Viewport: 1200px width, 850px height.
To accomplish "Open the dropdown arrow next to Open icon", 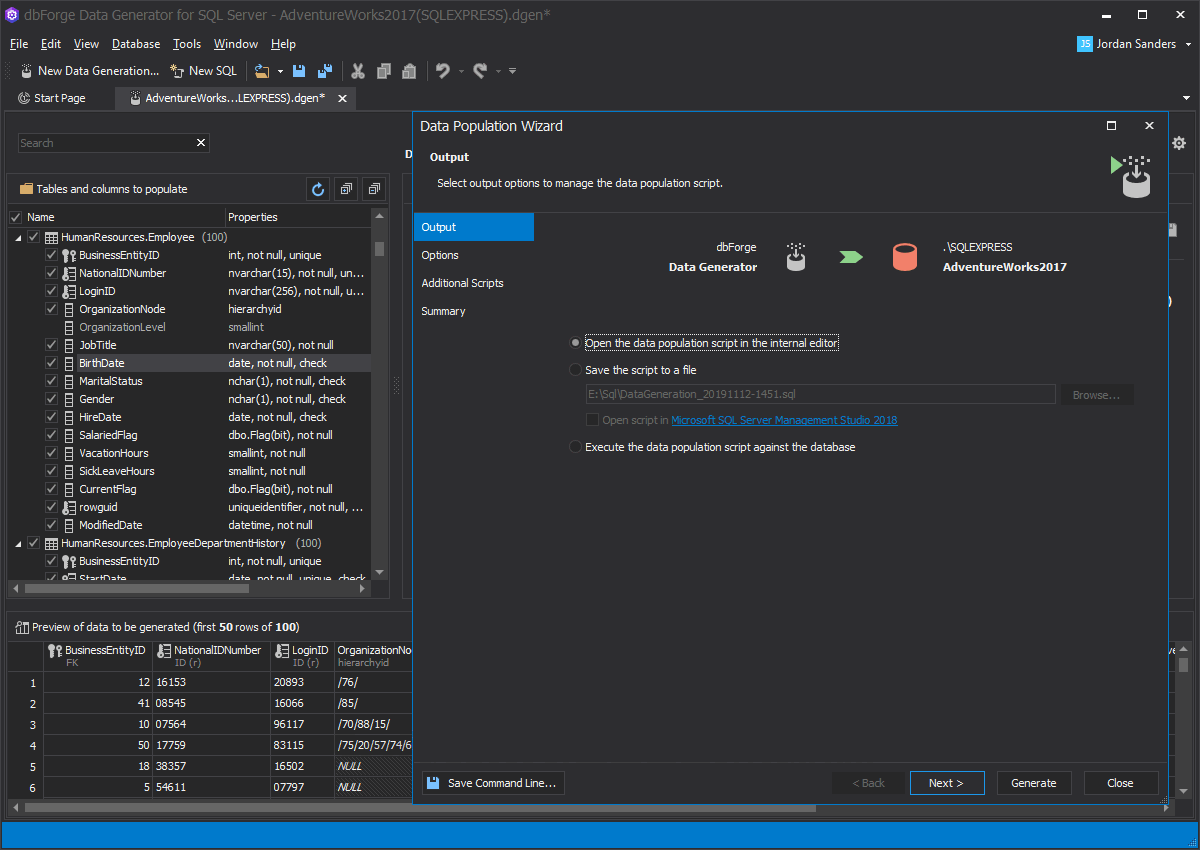I will tap(280, 71).
